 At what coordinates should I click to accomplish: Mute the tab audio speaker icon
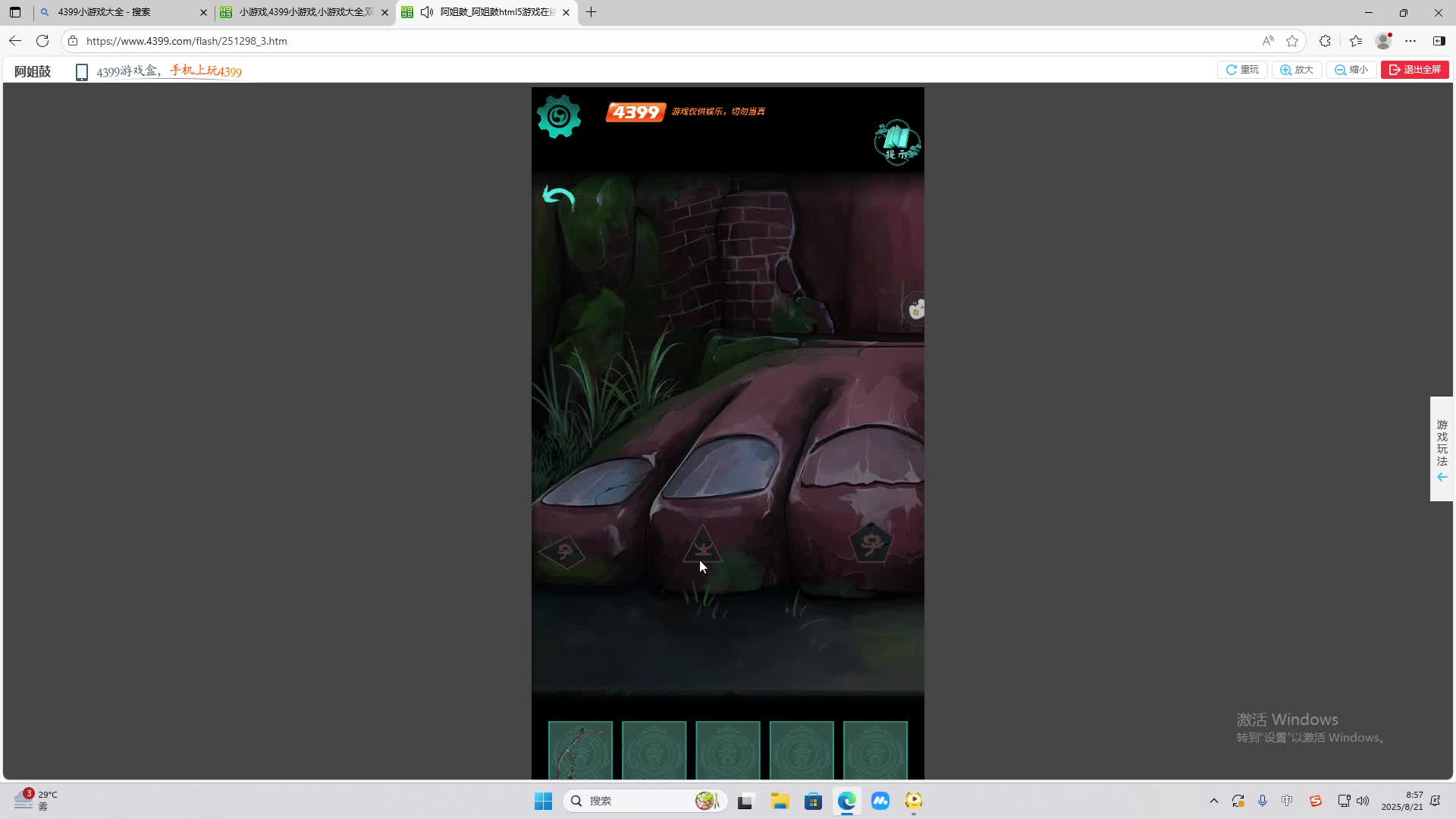(x=427, y=12)
